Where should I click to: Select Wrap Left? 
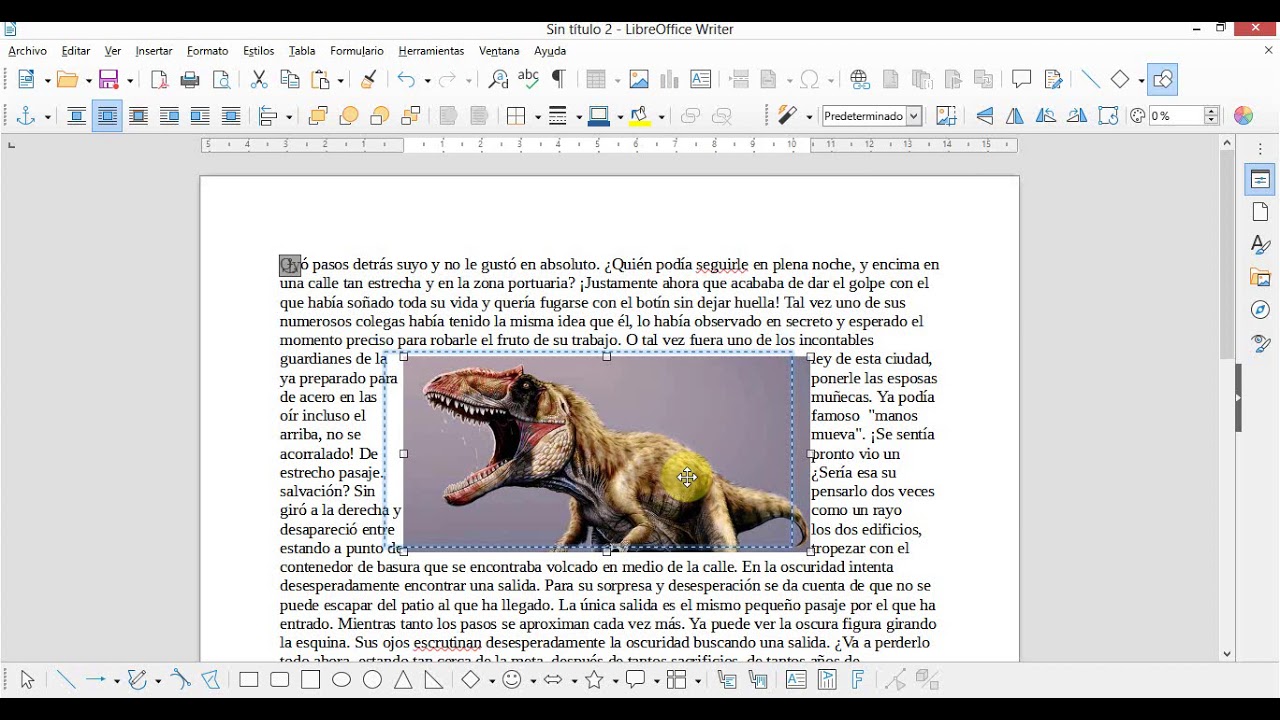tap(169, 117)
